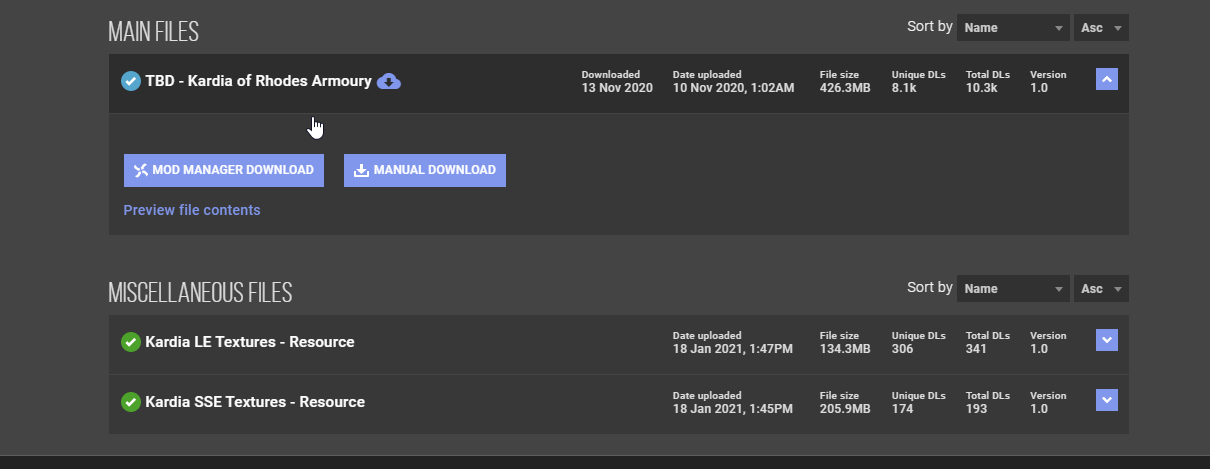The height and width of the screenshot is (469, 1210).
Task: Click Manual Download button
Action: (x=425, y=170)
